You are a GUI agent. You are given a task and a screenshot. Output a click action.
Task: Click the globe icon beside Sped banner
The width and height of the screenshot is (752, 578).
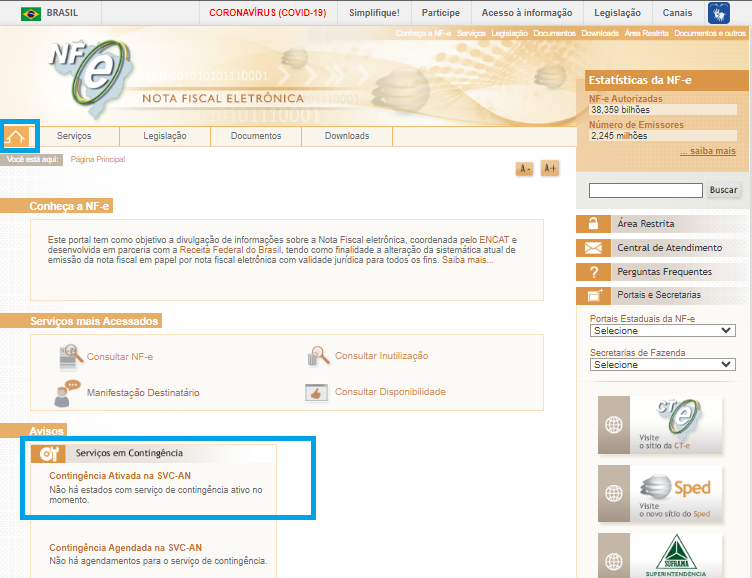click(614, 494)
